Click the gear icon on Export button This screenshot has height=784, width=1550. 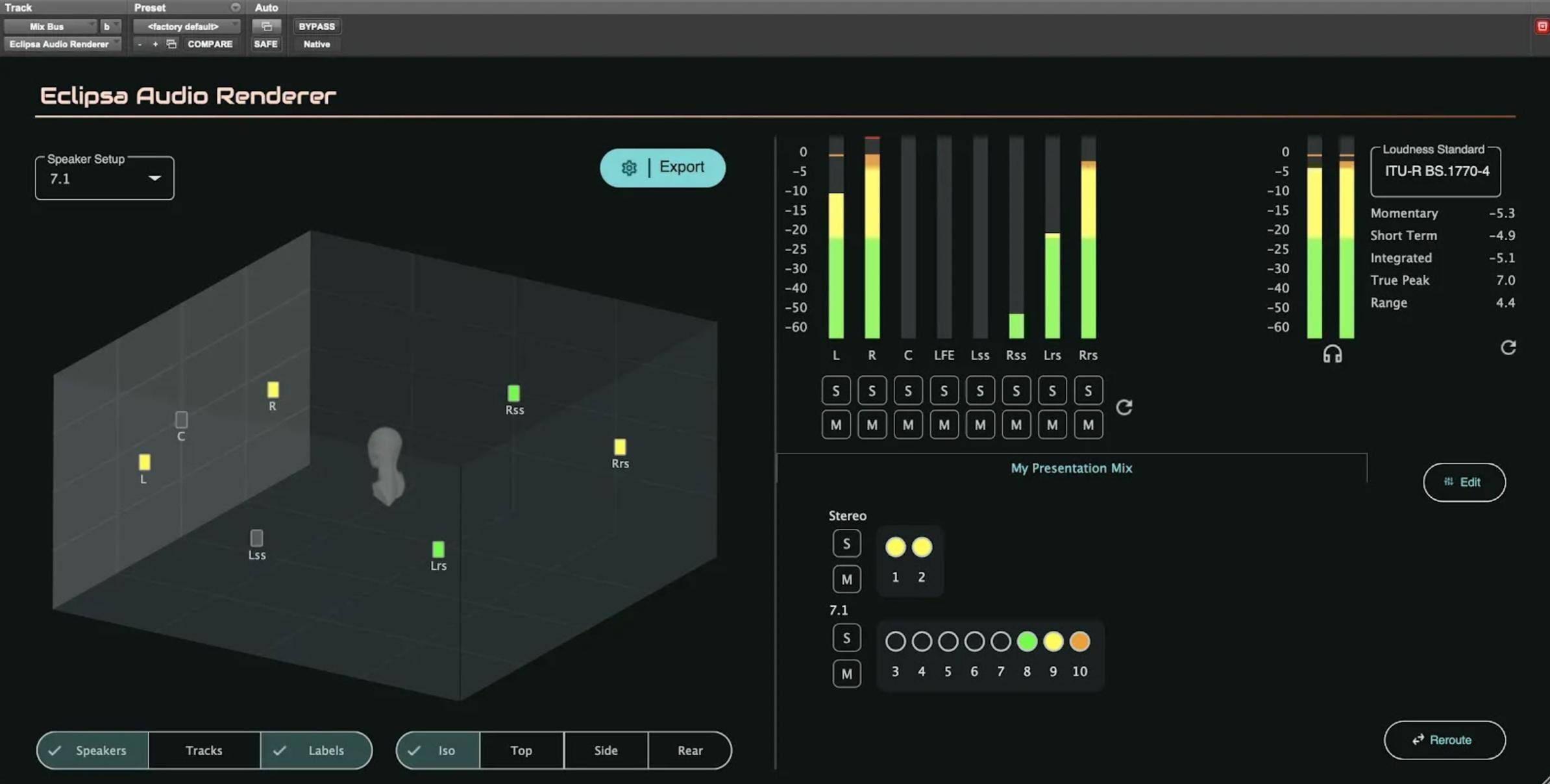(628, 167)
